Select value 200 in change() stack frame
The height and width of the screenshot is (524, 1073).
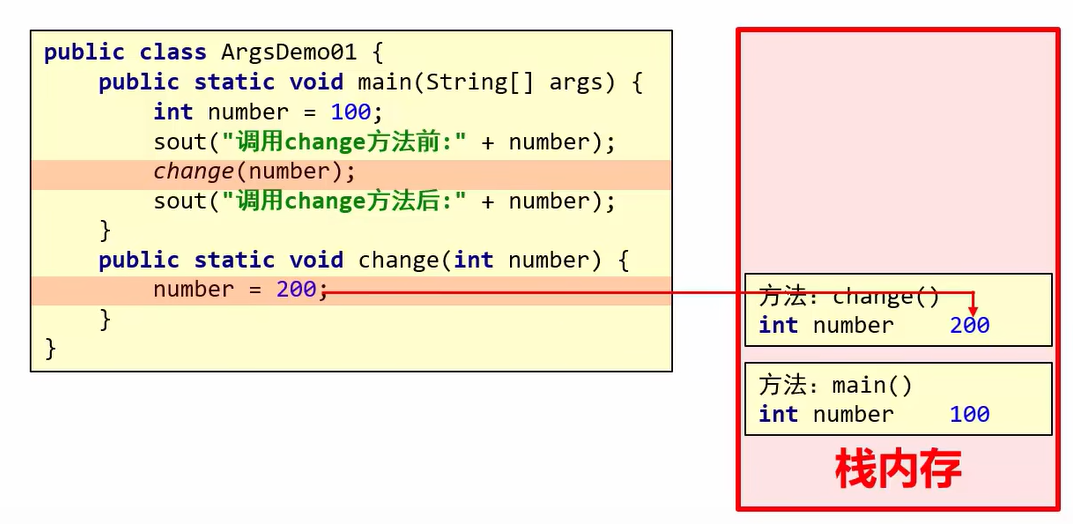click(x=969, y=325)
